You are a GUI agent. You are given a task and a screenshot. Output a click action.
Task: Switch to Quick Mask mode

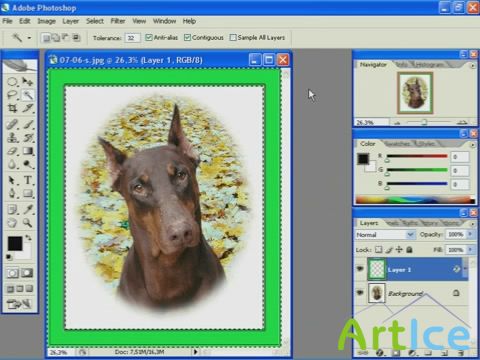pyautogui.click(x=27, y=273)
